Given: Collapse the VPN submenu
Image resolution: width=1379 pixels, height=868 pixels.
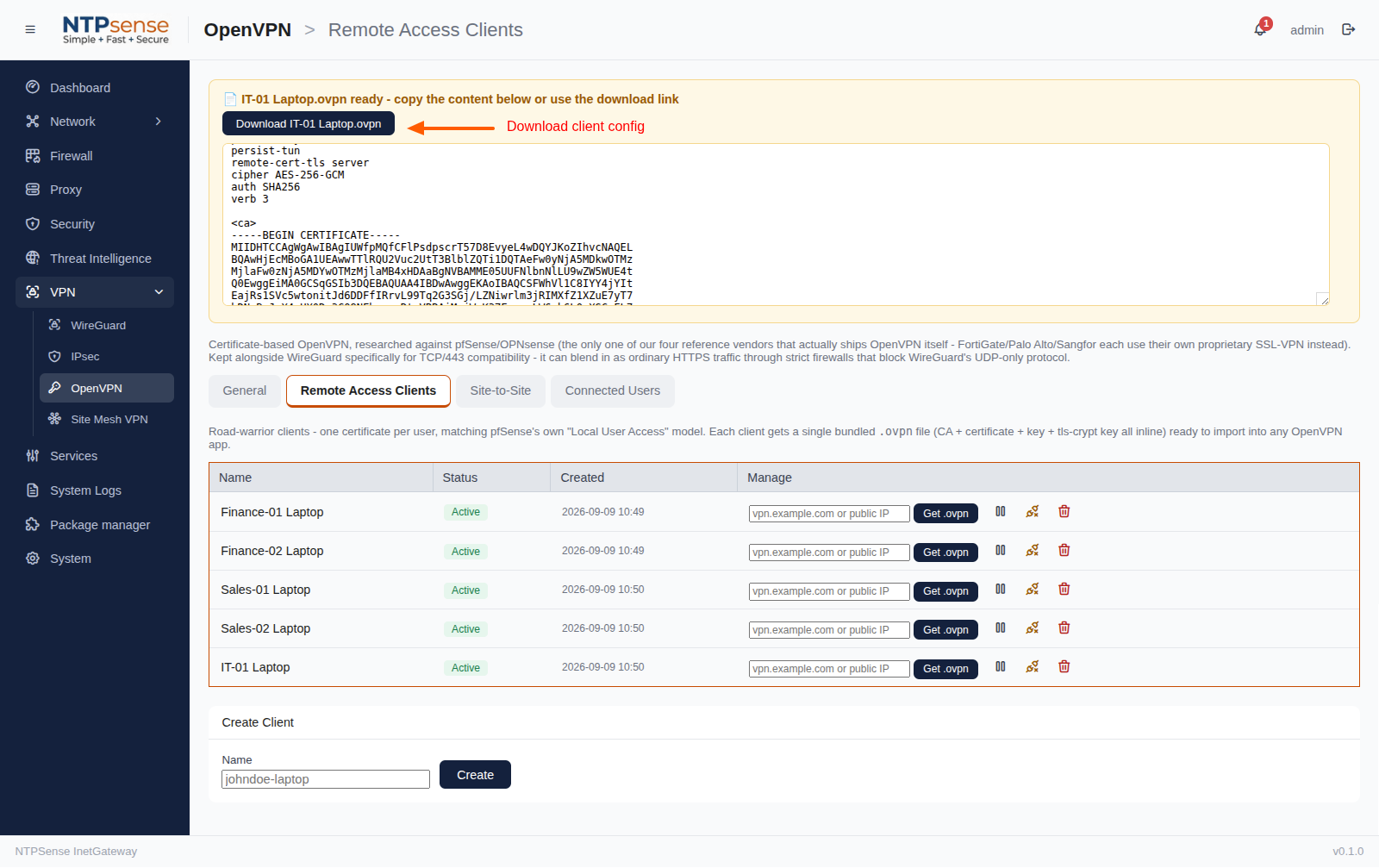Looking at the screenshot, I should pos(159,292).
